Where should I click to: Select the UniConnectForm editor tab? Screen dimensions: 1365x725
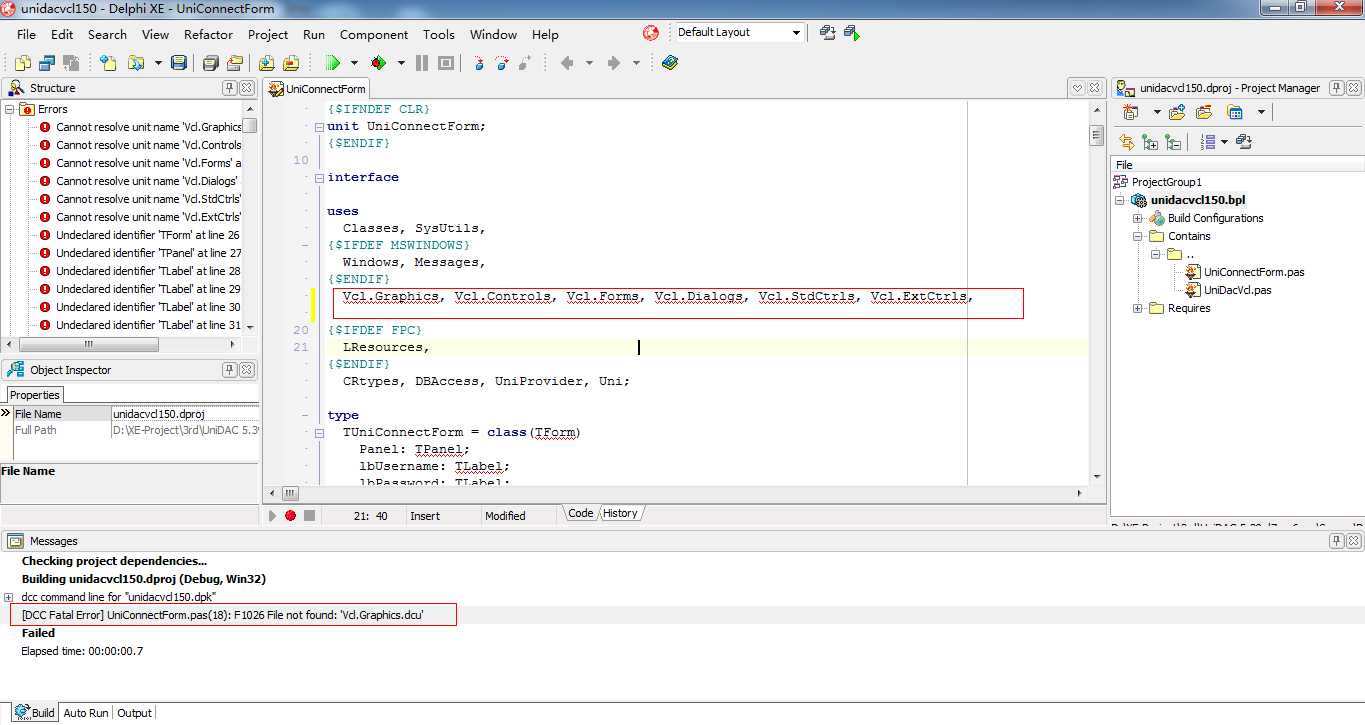317,89
